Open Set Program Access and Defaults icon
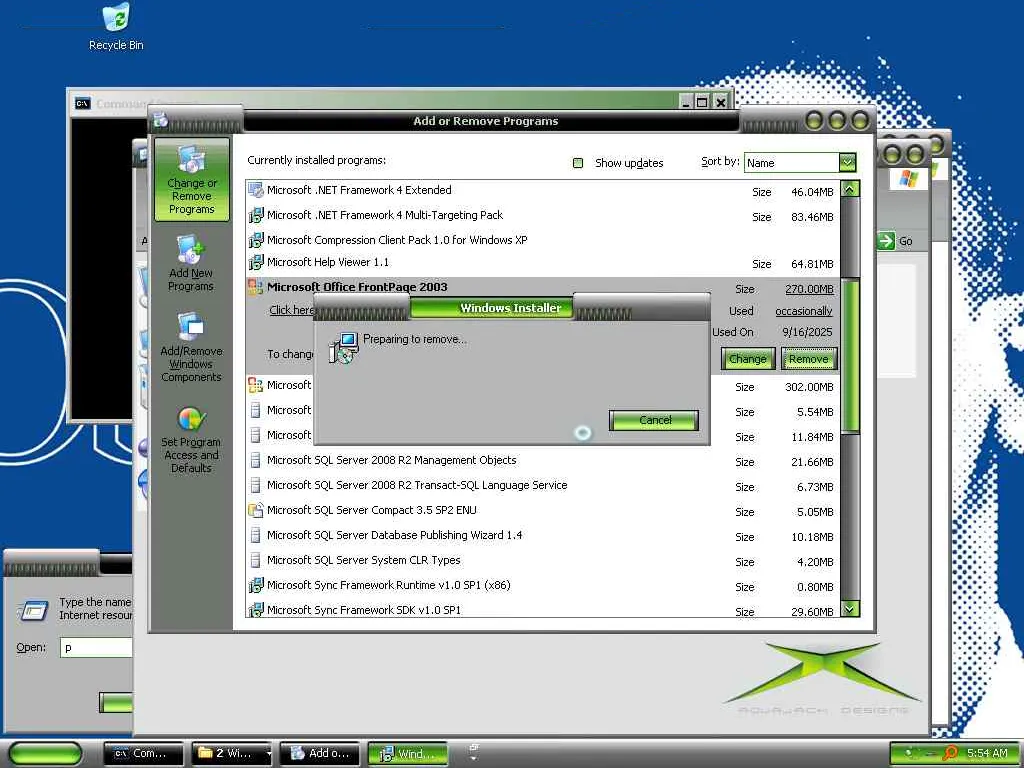This screenshot has height=768, width=1024. tap(191, 440)
